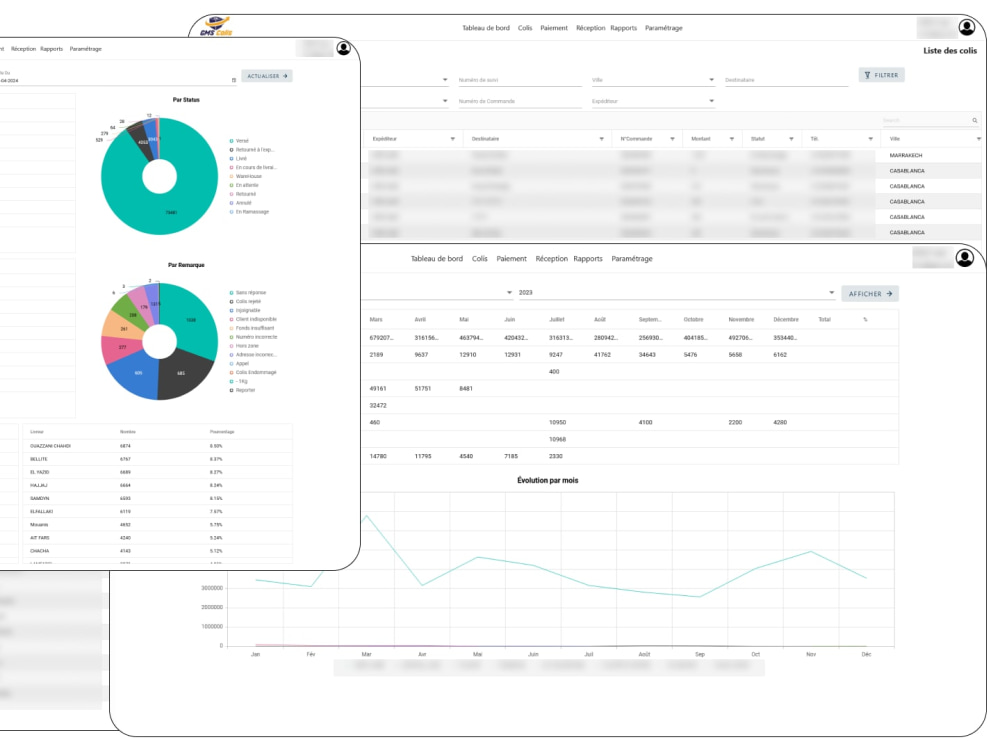Select the EL YAZID row in Livreur table
Image resolution: width=1000 pixels, height=751 pixels.
pos(158,472)
